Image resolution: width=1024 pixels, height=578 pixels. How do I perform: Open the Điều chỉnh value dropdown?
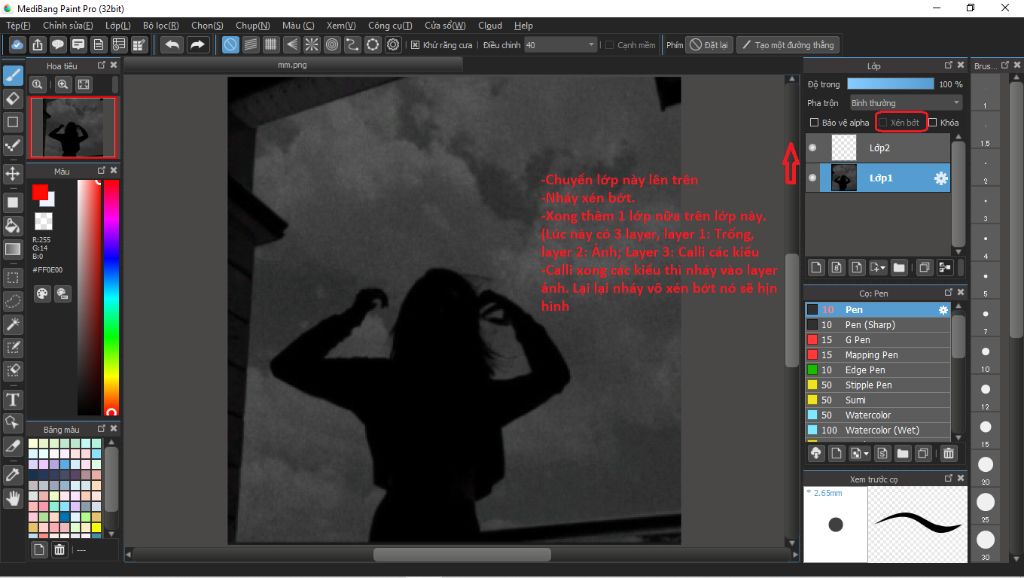[x=560, y=45]
